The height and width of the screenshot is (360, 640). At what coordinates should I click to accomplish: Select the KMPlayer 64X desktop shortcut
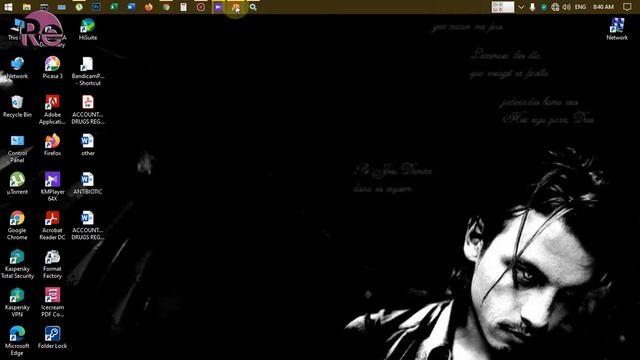point(52,187)
